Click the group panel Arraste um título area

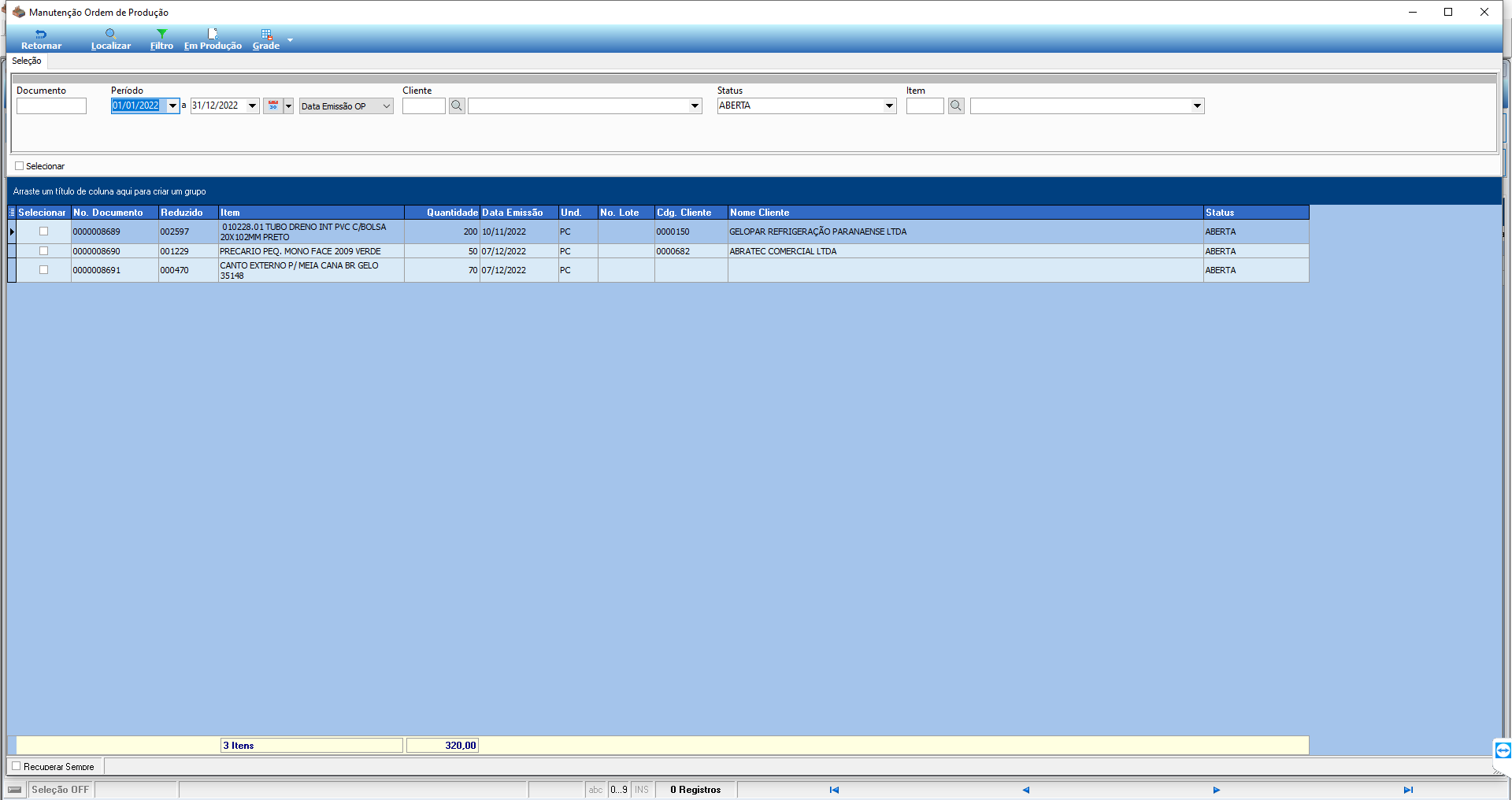coord(754,191)
